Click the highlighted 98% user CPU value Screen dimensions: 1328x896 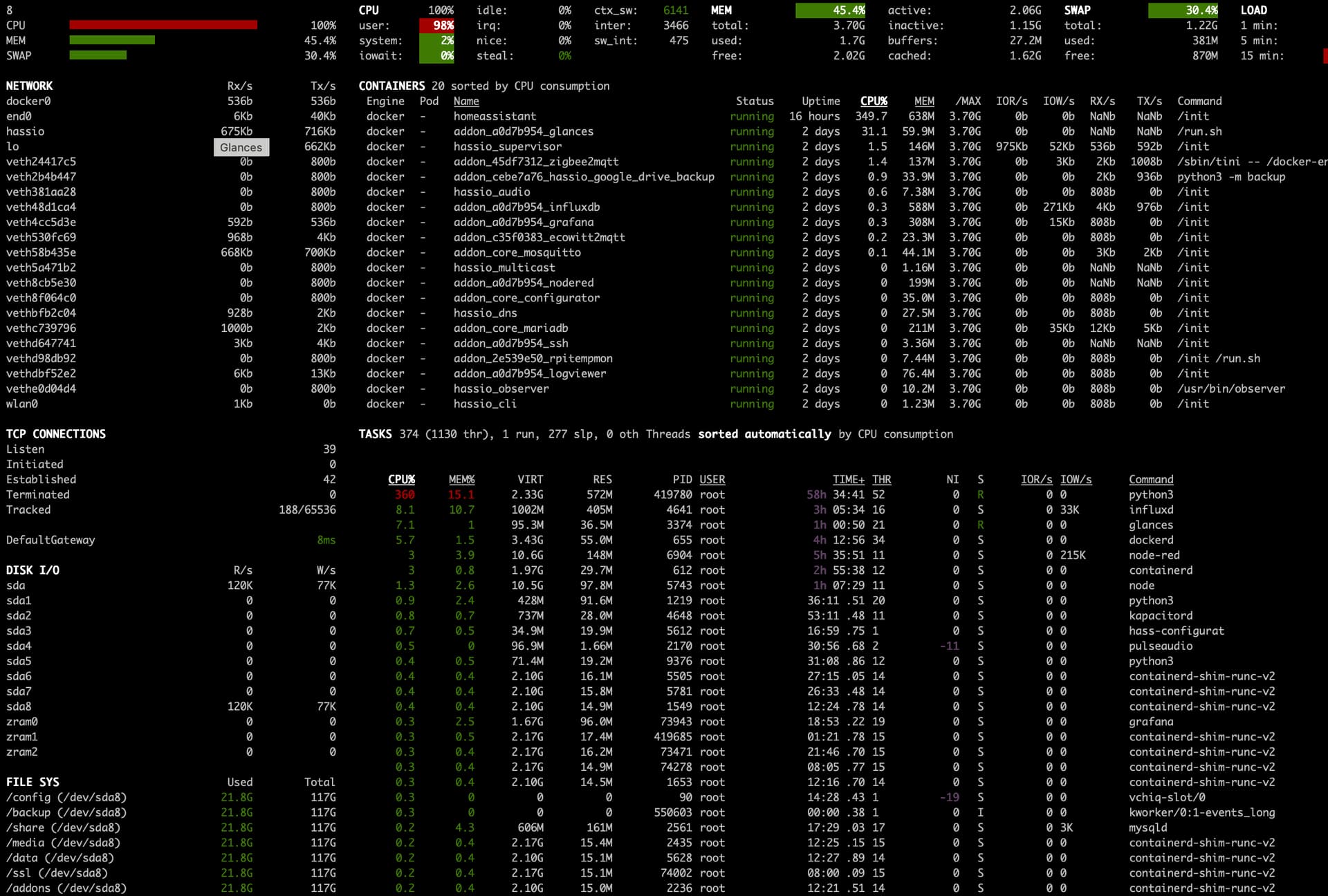437,25
